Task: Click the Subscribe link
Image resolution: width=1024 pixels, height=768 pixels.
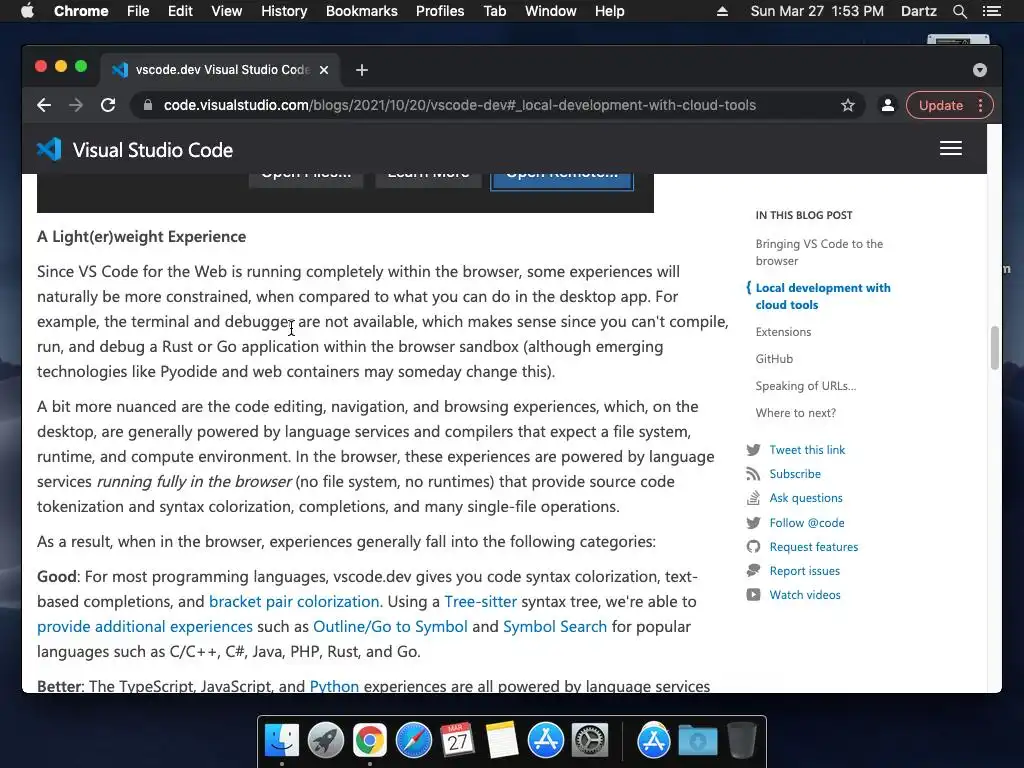Action: coord(795,474)
